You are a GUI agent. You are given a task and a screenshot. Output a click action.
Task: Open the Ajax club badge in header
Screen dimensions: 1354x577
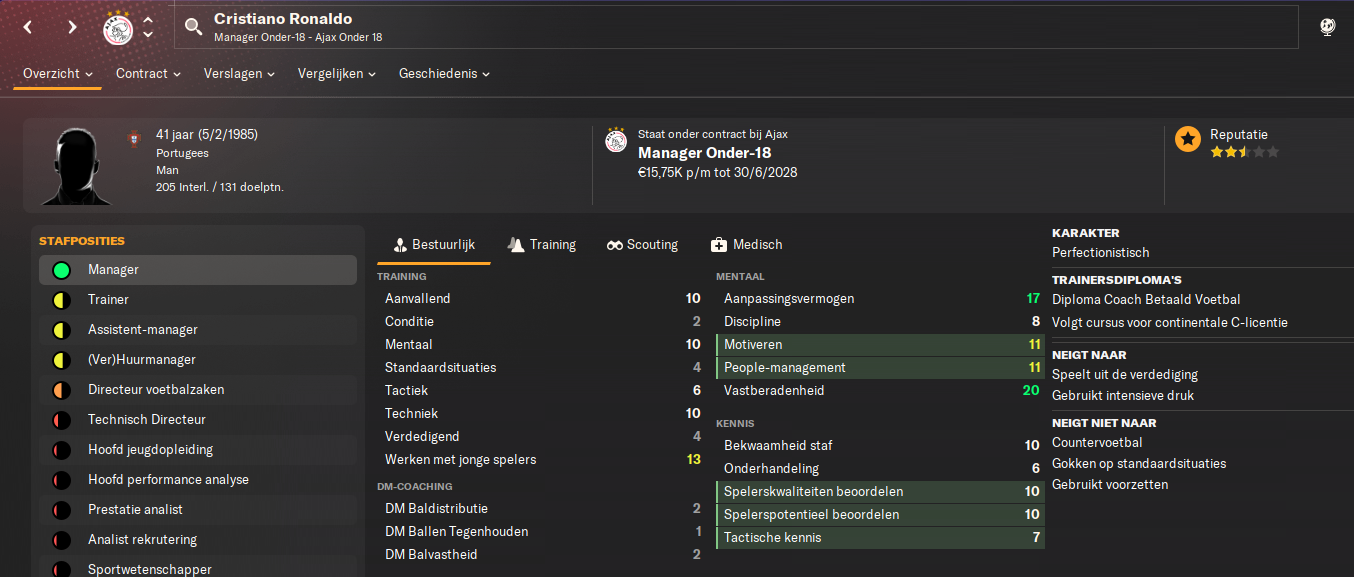point(118,28)
